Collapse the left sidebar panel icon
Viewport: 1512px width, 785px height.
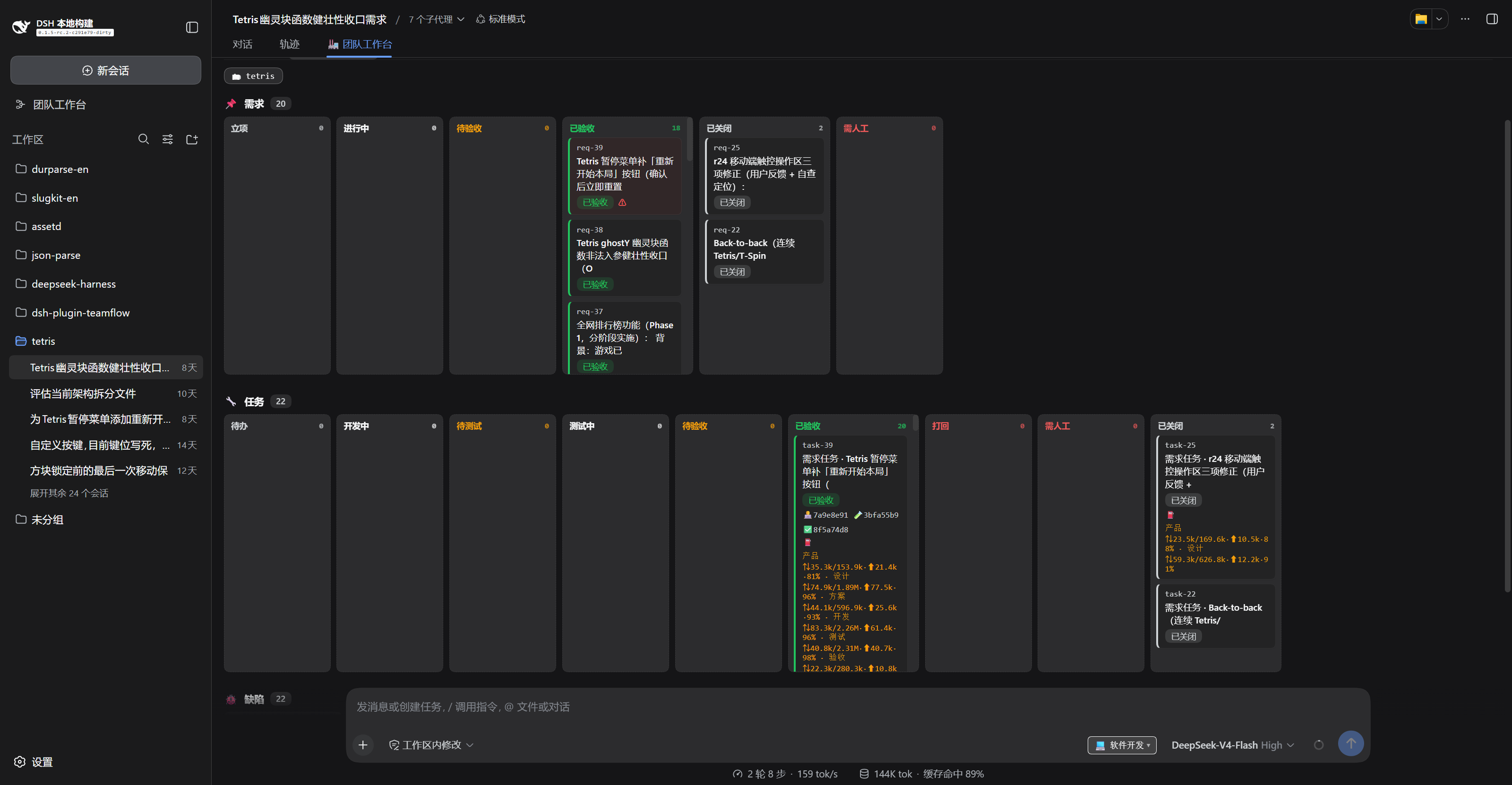(192, 27)
